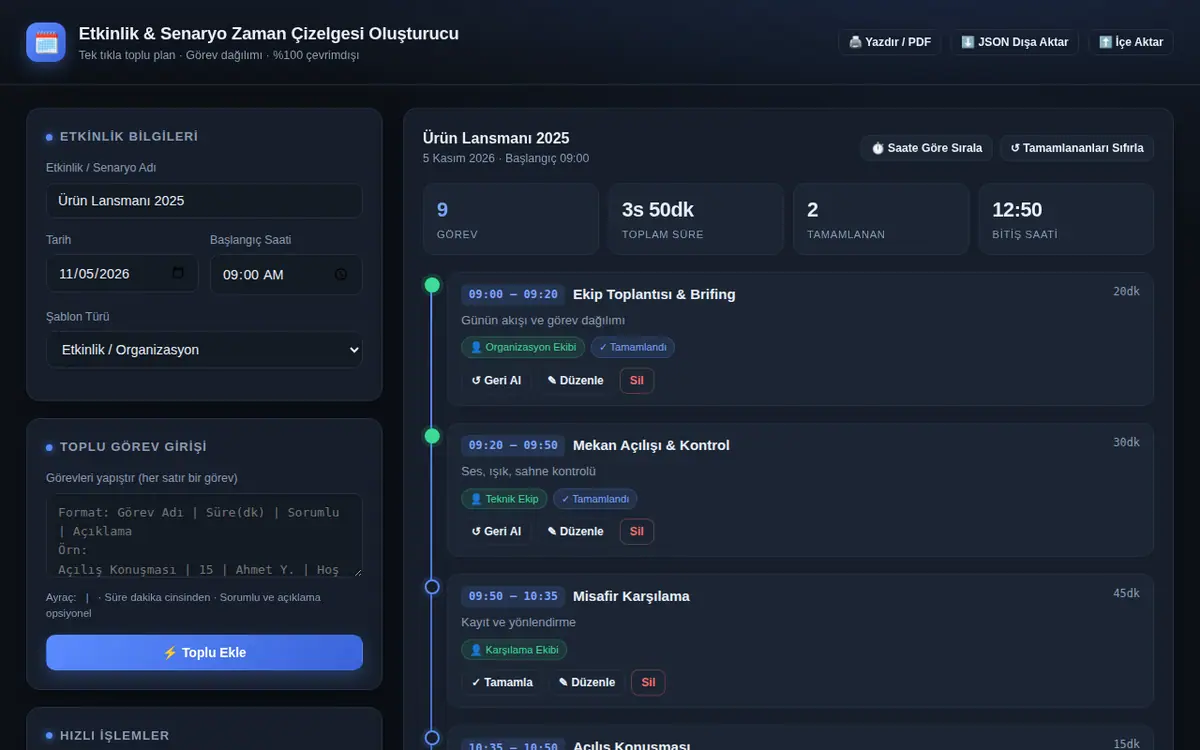Add tasks with Toplu Ekle button
This screenshot has width=1200, height=750.
204,652
